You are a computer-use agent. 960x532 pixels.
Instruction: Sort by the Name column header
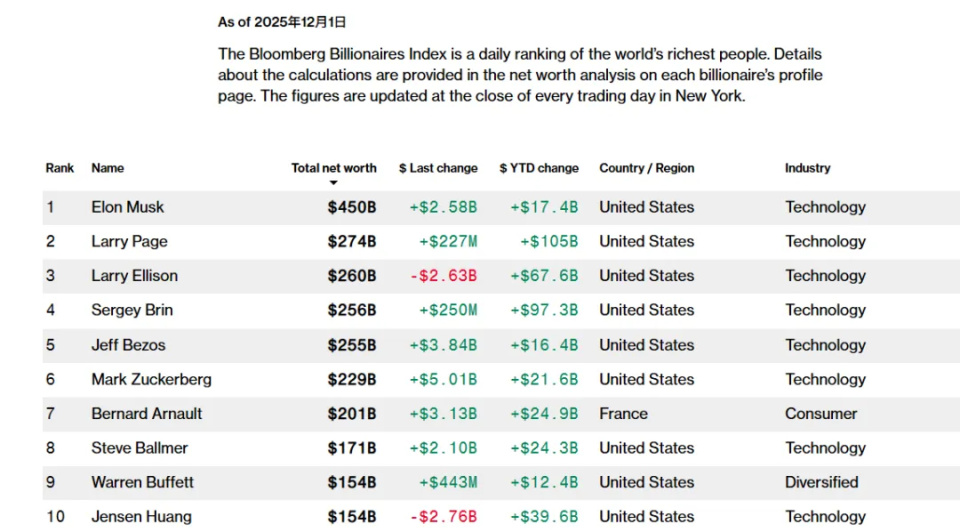(x=108, y=168)
